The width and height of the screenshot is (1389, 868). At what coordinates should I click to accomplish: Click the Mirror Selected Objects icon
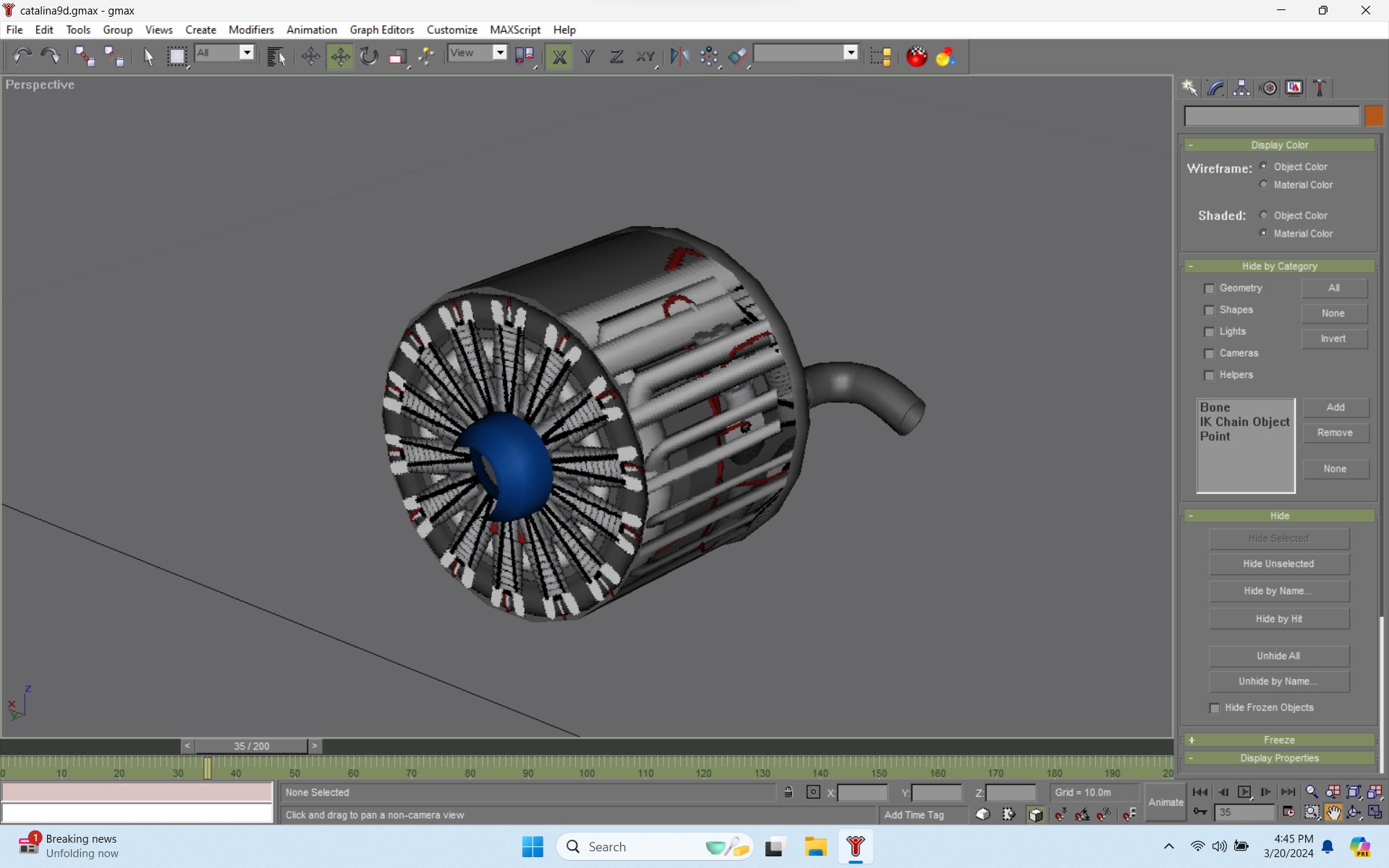pos(679,56)
